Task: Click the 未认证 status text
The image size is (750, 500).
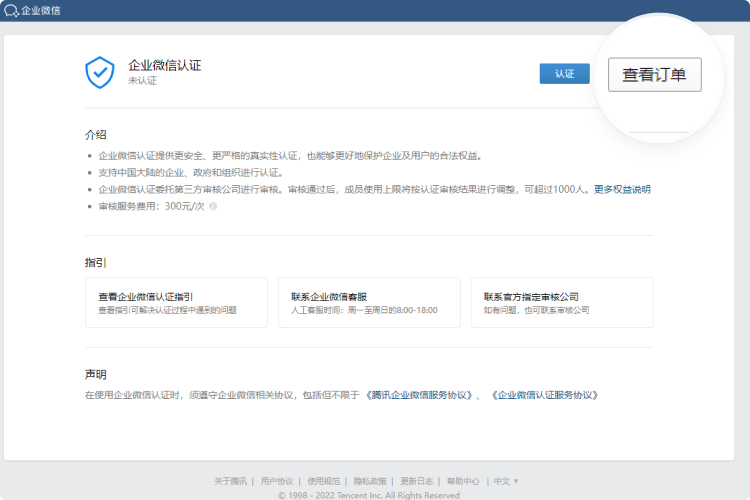Action: (142, 80)
